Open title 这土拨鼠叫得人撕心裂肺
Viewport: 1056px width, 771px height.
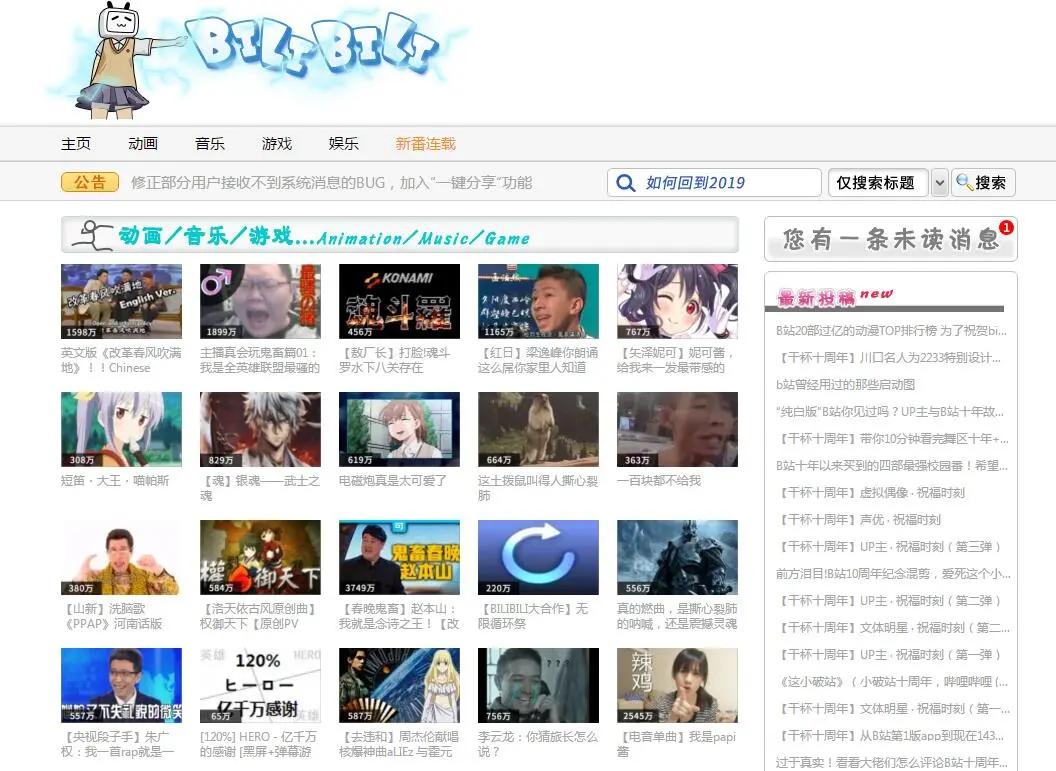(538, 488)
